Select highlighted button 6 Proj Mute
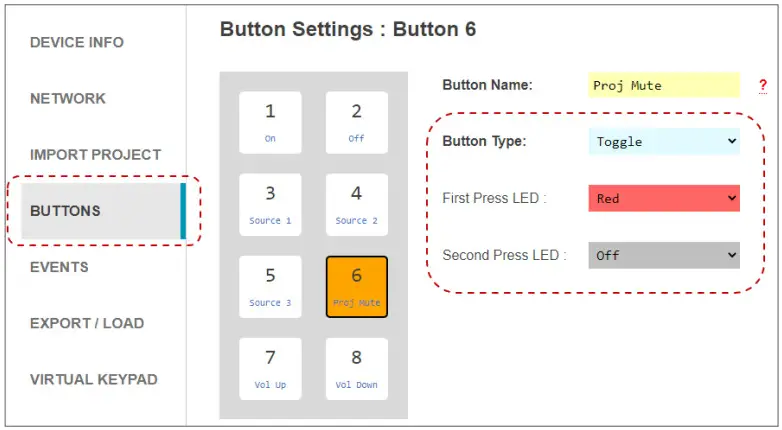 coord(356,287)
